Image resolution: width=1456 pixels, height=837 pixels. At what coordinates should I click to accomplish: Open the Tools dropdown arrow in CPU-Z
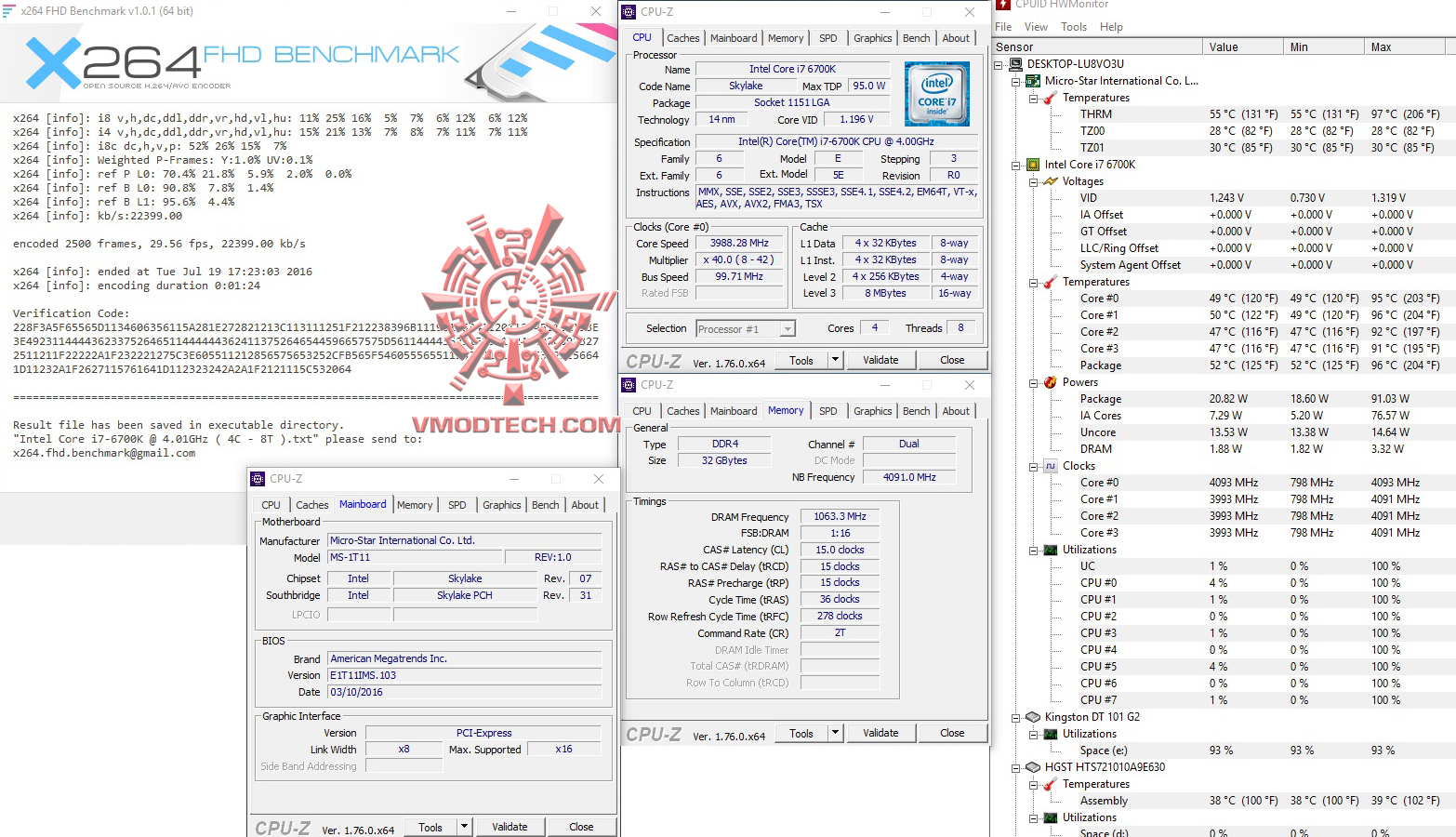click(834, 359)
